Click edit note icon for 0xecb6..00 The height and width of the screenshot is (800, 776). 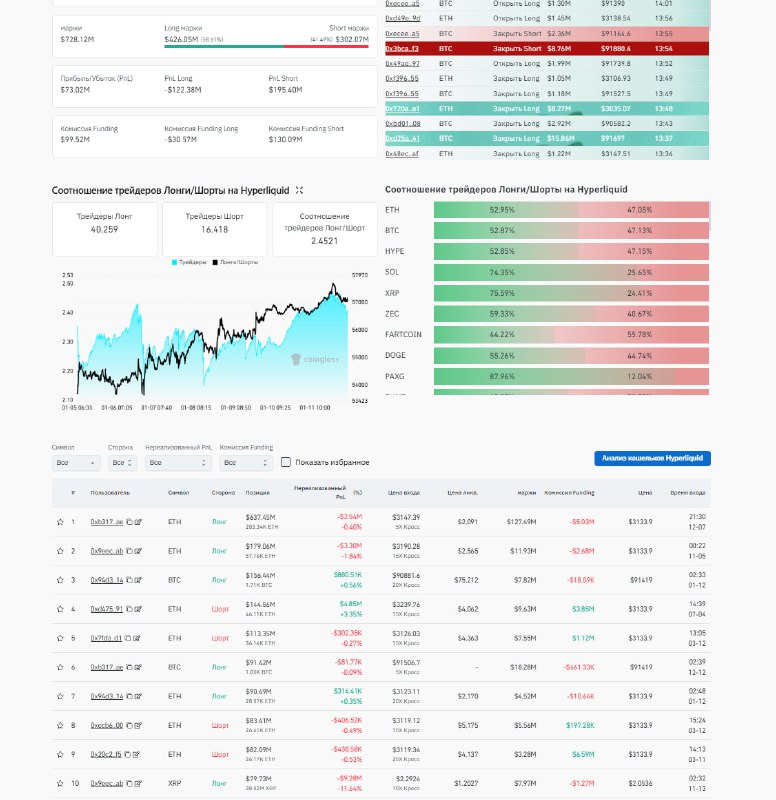coord(138,725)
